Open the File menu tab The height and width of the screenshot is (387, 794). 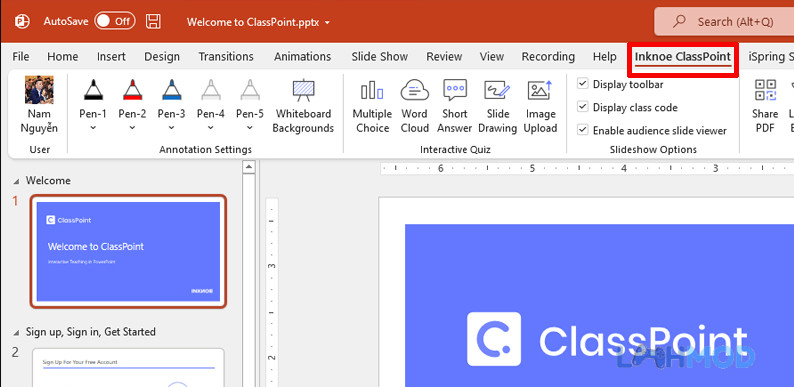(21, 57)
